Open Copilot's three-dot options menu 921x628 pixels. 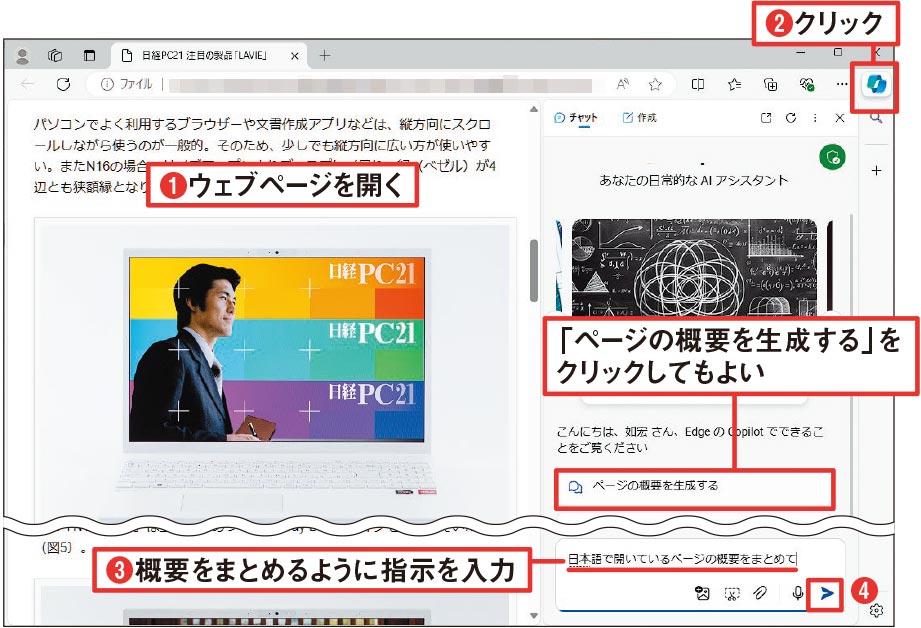(815, 117)
